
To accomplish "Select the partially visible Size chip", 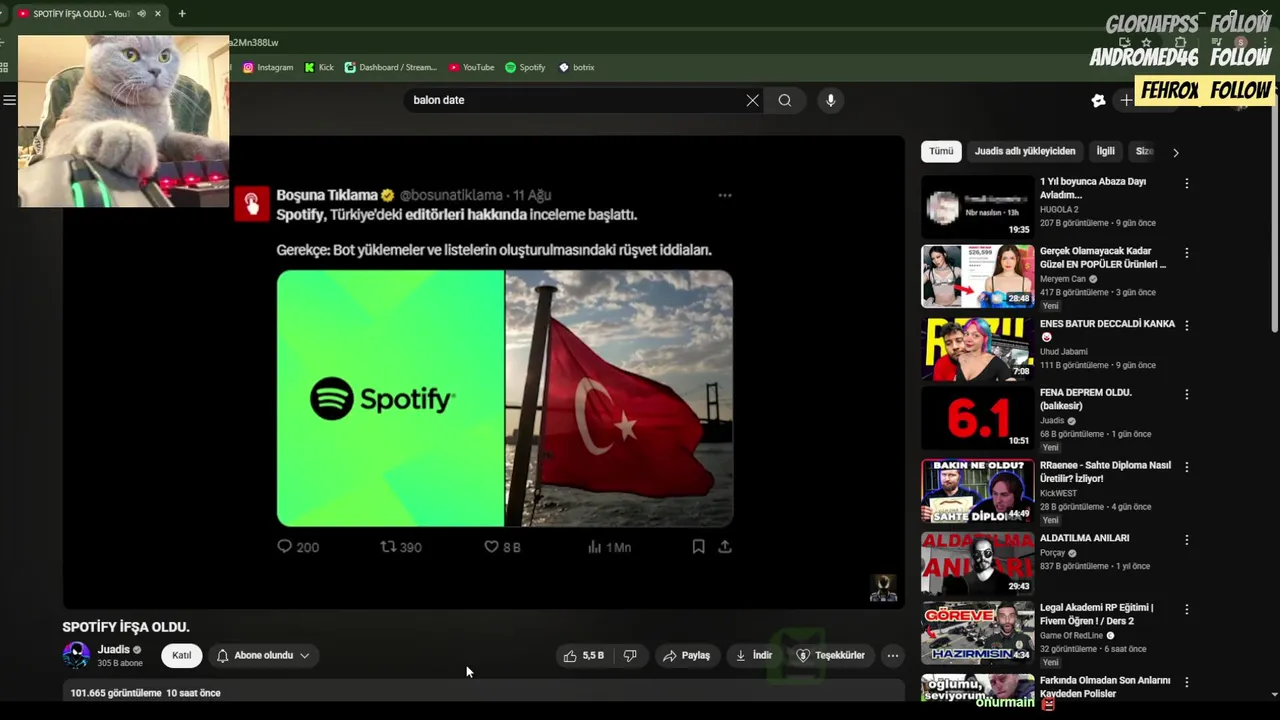I will pyautogui.click(x=1144, y=151).
